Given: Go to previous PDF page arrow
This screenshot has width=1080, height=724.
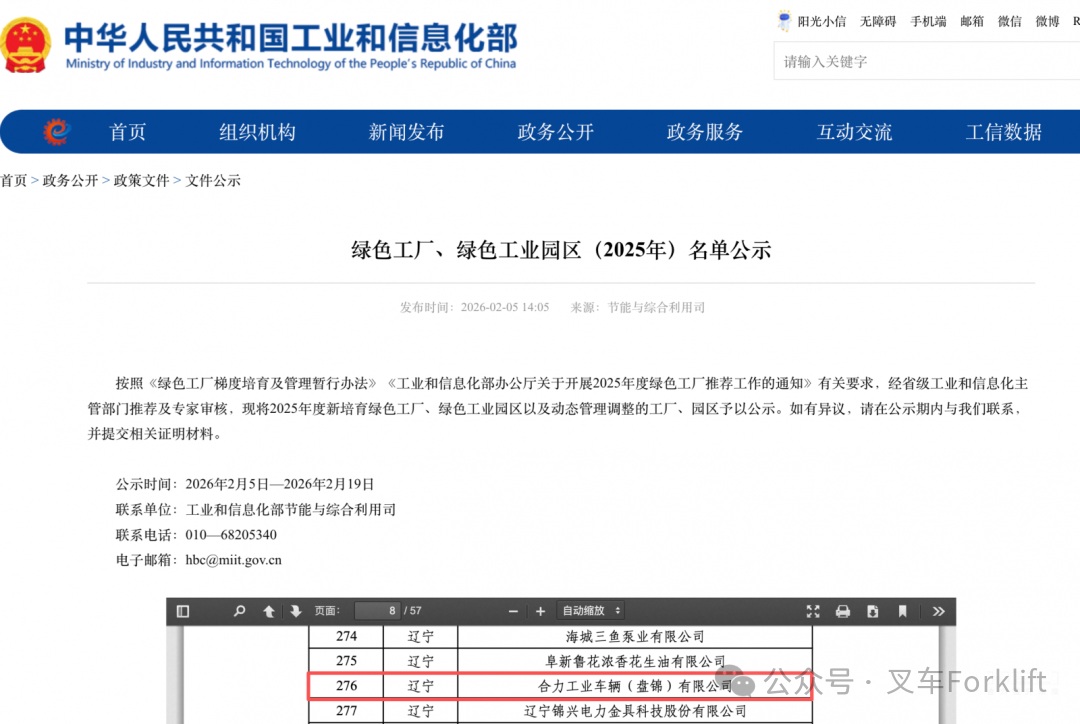Looking at the screenshot, I should point(269,611).
